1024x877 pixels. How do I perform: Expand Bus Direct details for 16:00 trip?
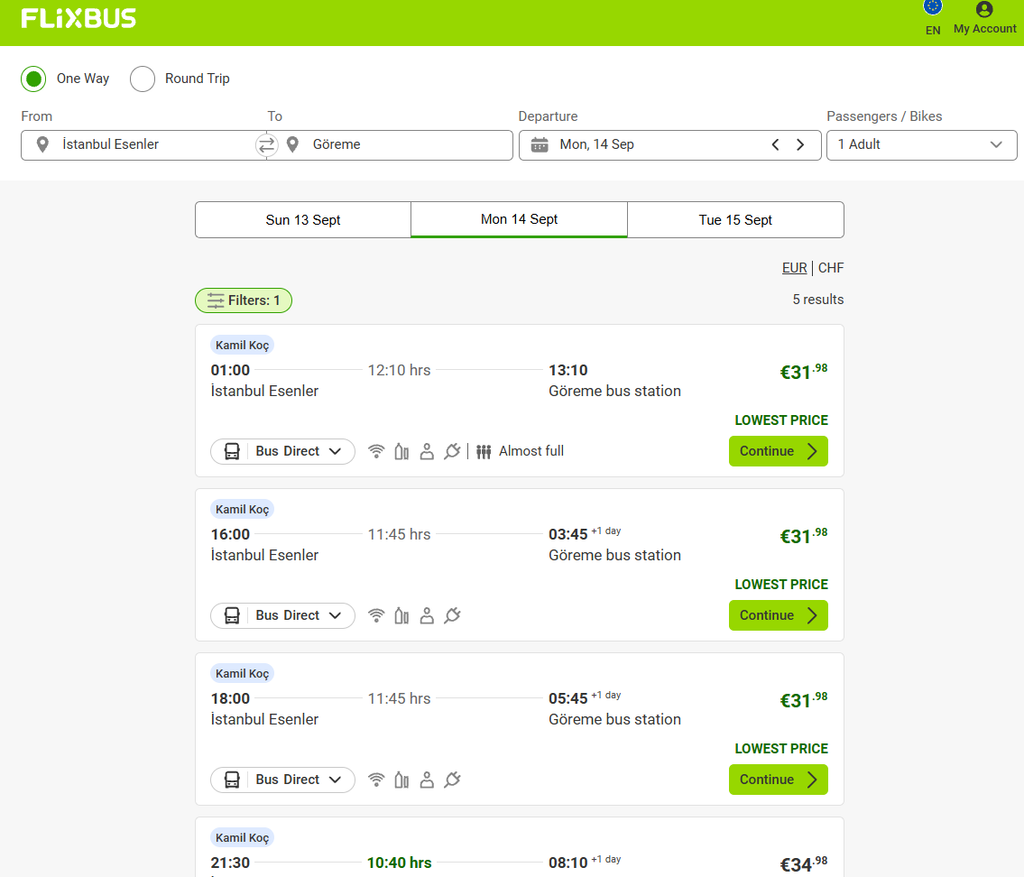[283, 615]
